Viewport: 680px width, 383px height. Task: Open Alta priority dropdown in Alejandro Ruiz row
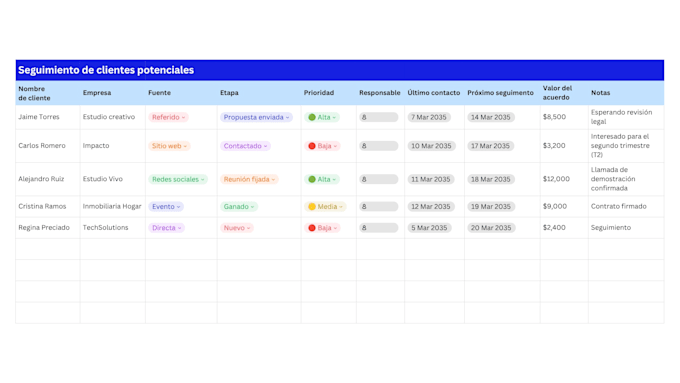322,179
